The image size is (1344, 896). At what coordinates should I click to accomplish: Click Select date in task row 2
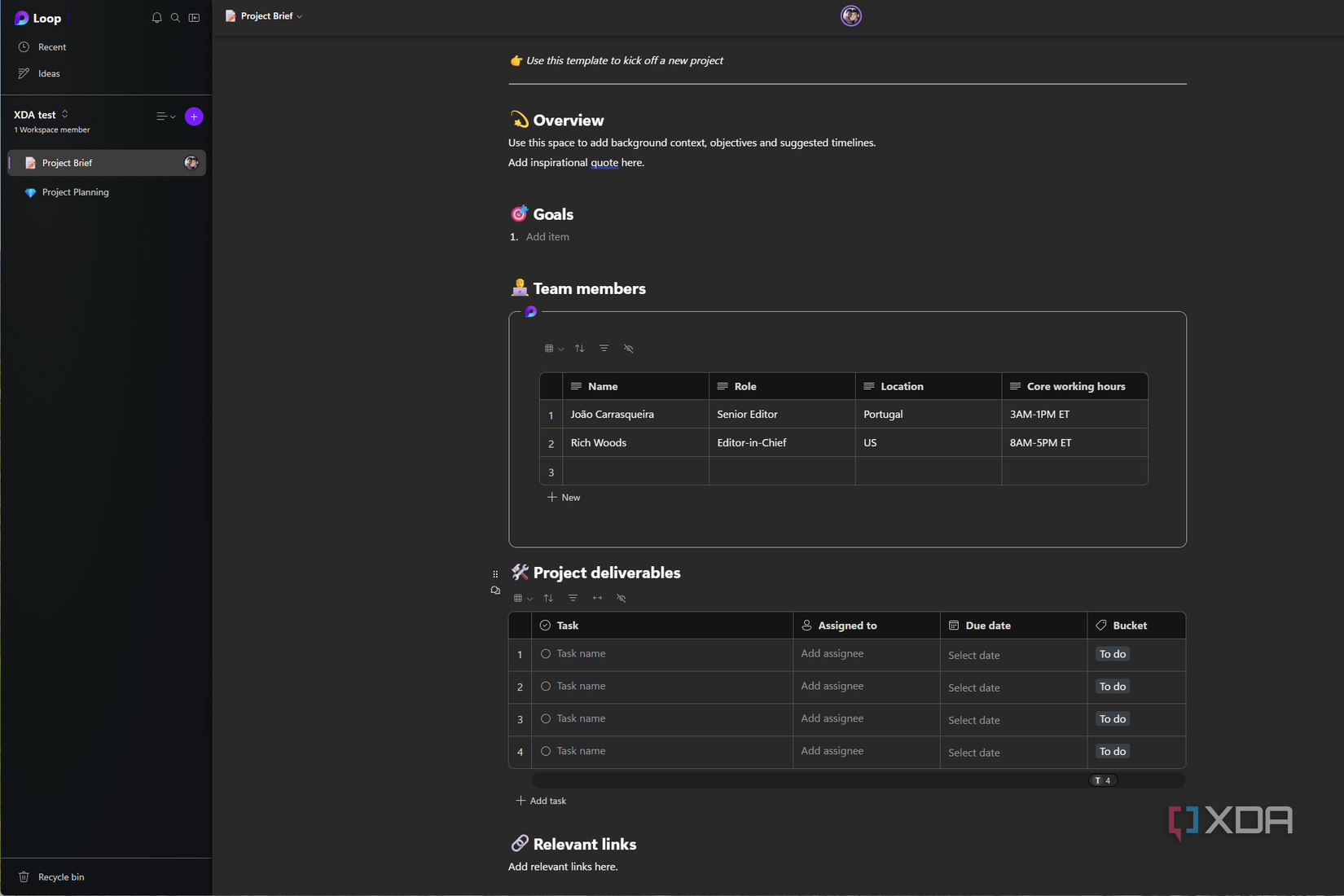click(x=973, y=688)
